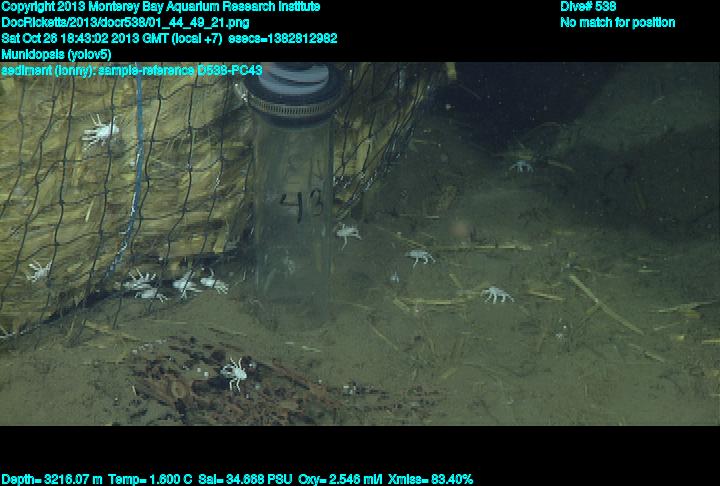Click the squat lobster just right of core tube base

click(346, 235)
